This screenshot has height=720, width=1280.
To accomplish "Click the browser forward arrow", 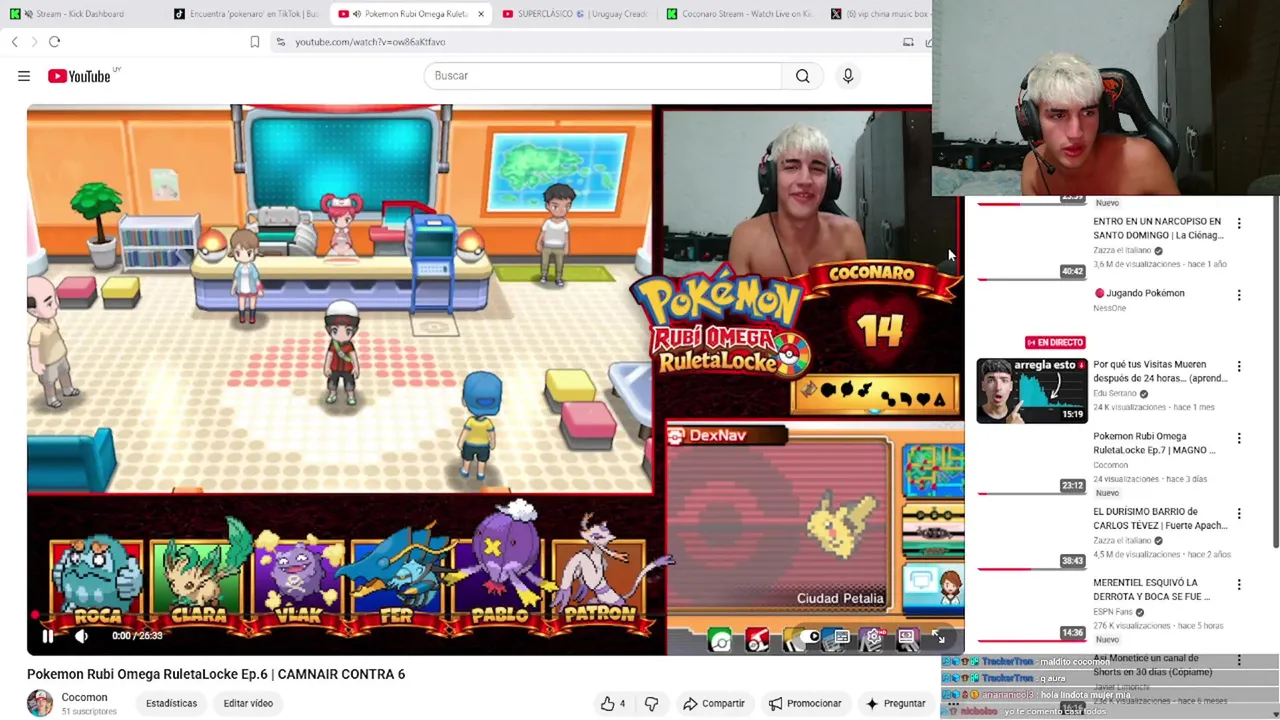I will pos(34,42).
